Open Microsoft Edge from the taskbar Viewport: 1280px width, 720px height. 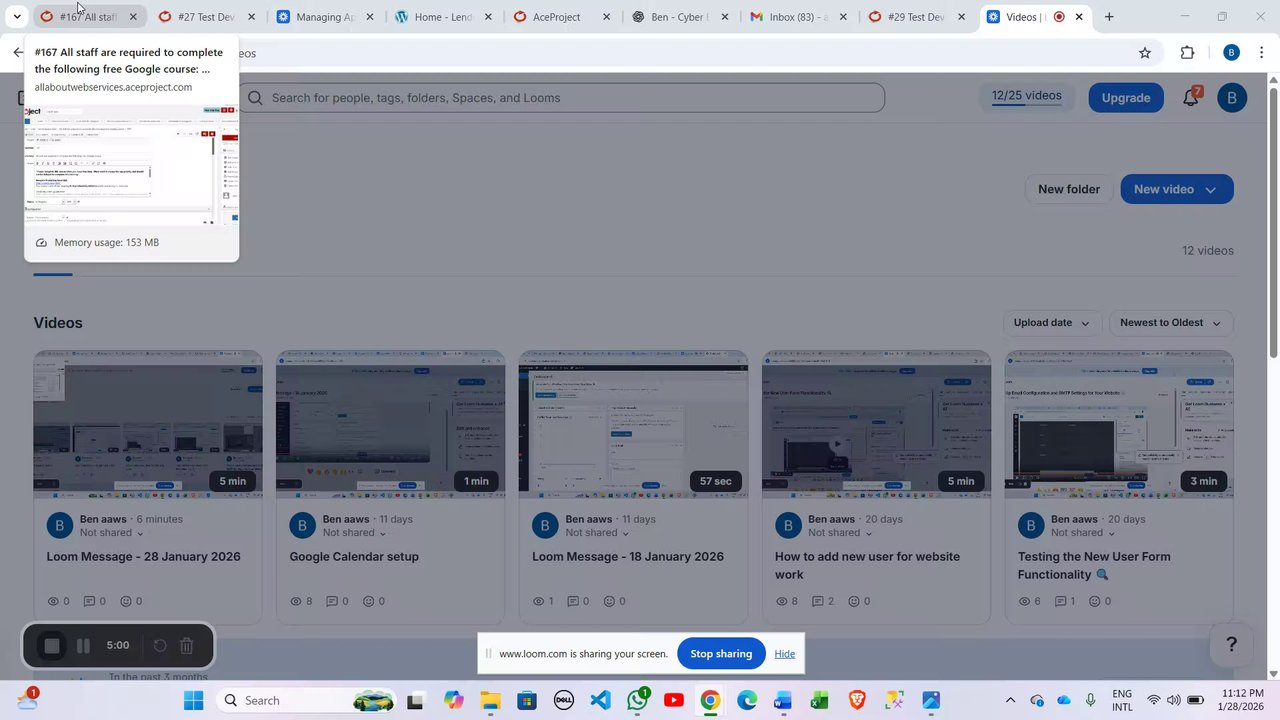pos(747,700)
